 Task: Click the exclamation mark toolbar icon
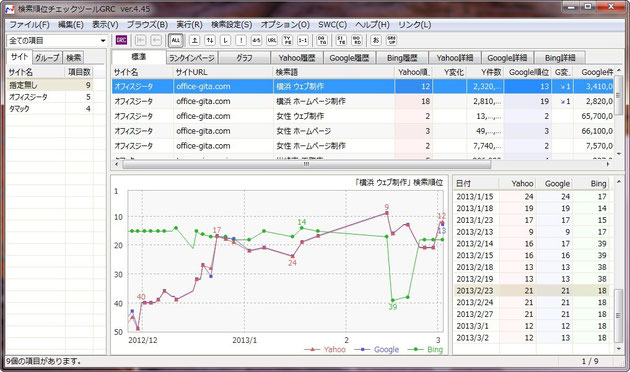click(x=241, y=40)
